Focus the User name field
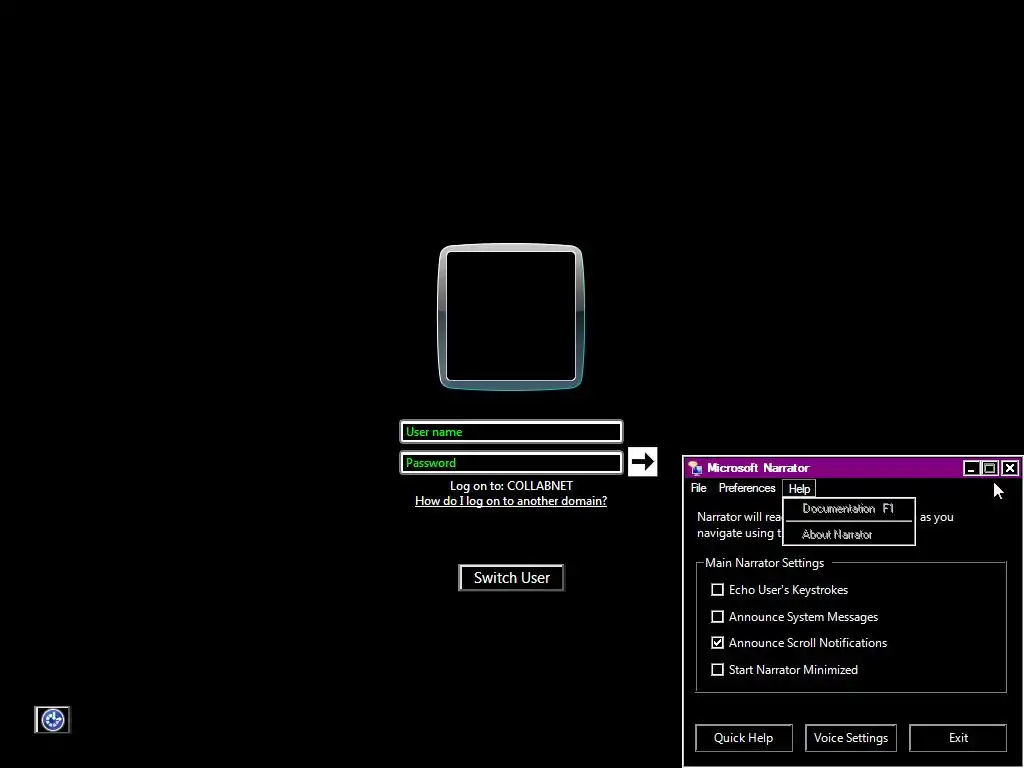Image resolution: width=1024 pixels, height=768 pixels. (x=511, y=432)
